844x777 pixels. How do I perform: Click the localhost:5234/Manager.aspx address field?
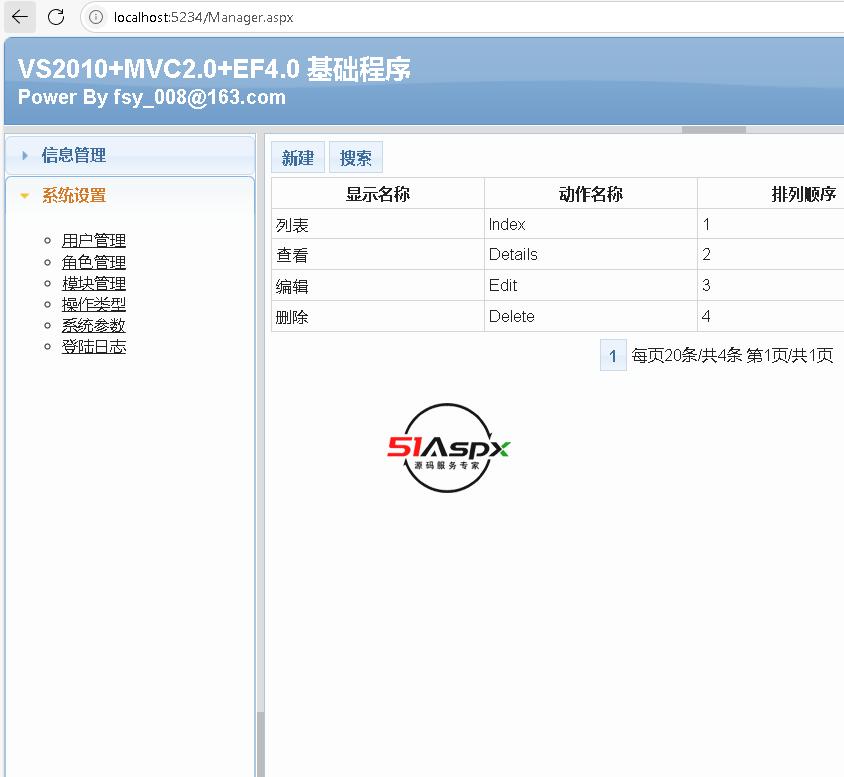point(203,17)
